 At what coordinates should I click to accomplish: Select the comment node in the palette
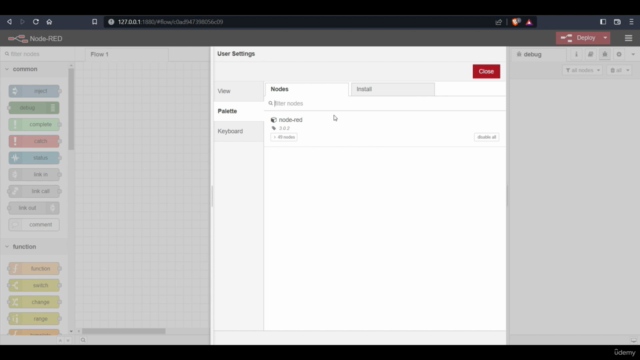tap(34, 225)
